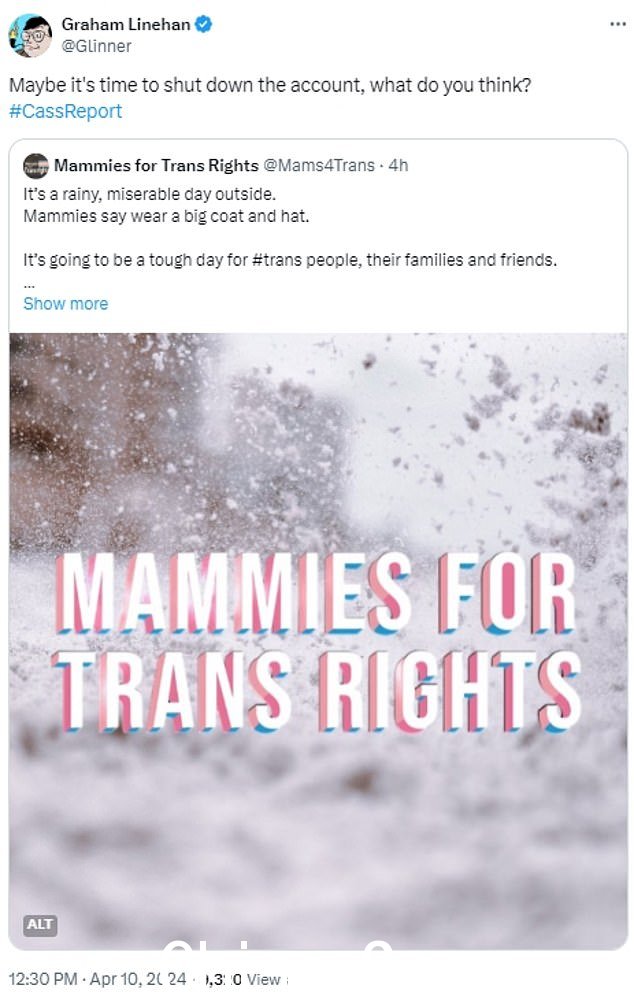The image size is (634, 1000).
Task: Click the 12:30 PM tweet timestamp
Action: pyautogui.click(x=43, y=979)
